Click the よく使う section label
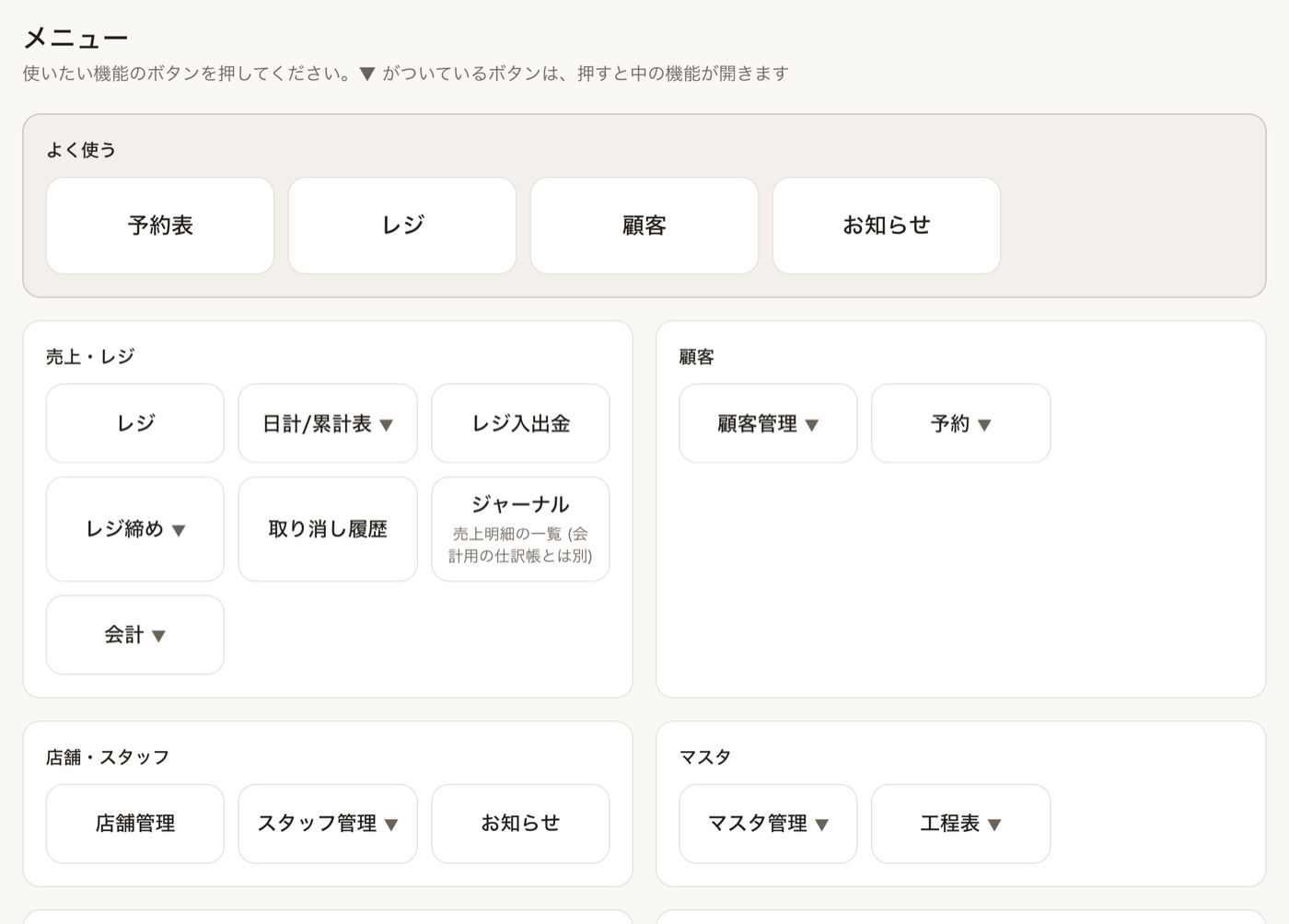Image resolution: width=1289 pixels, height=924 pixels. click(81, 150)
